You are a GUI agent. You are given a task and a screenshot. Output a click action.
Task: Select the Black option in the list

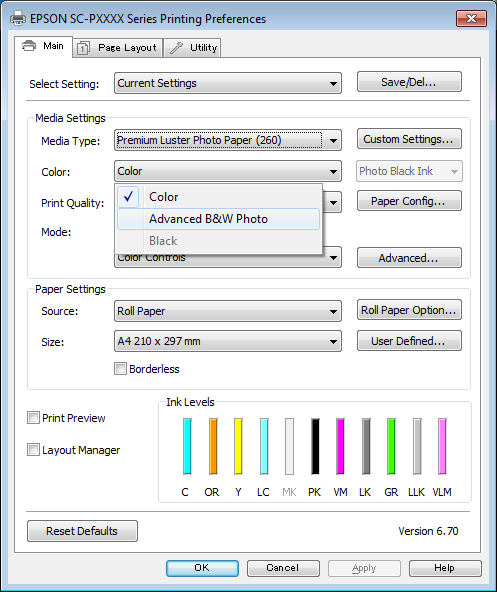tap(218, 241)
